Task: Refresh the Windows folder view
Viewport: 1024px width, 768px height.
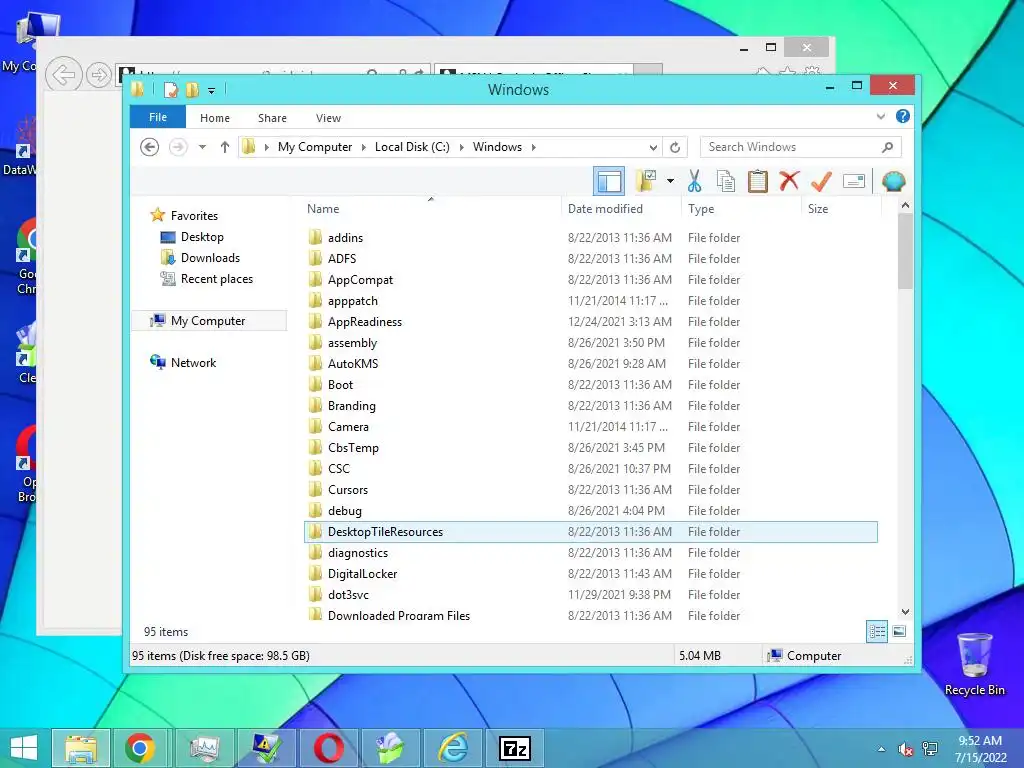Action: 675,147
